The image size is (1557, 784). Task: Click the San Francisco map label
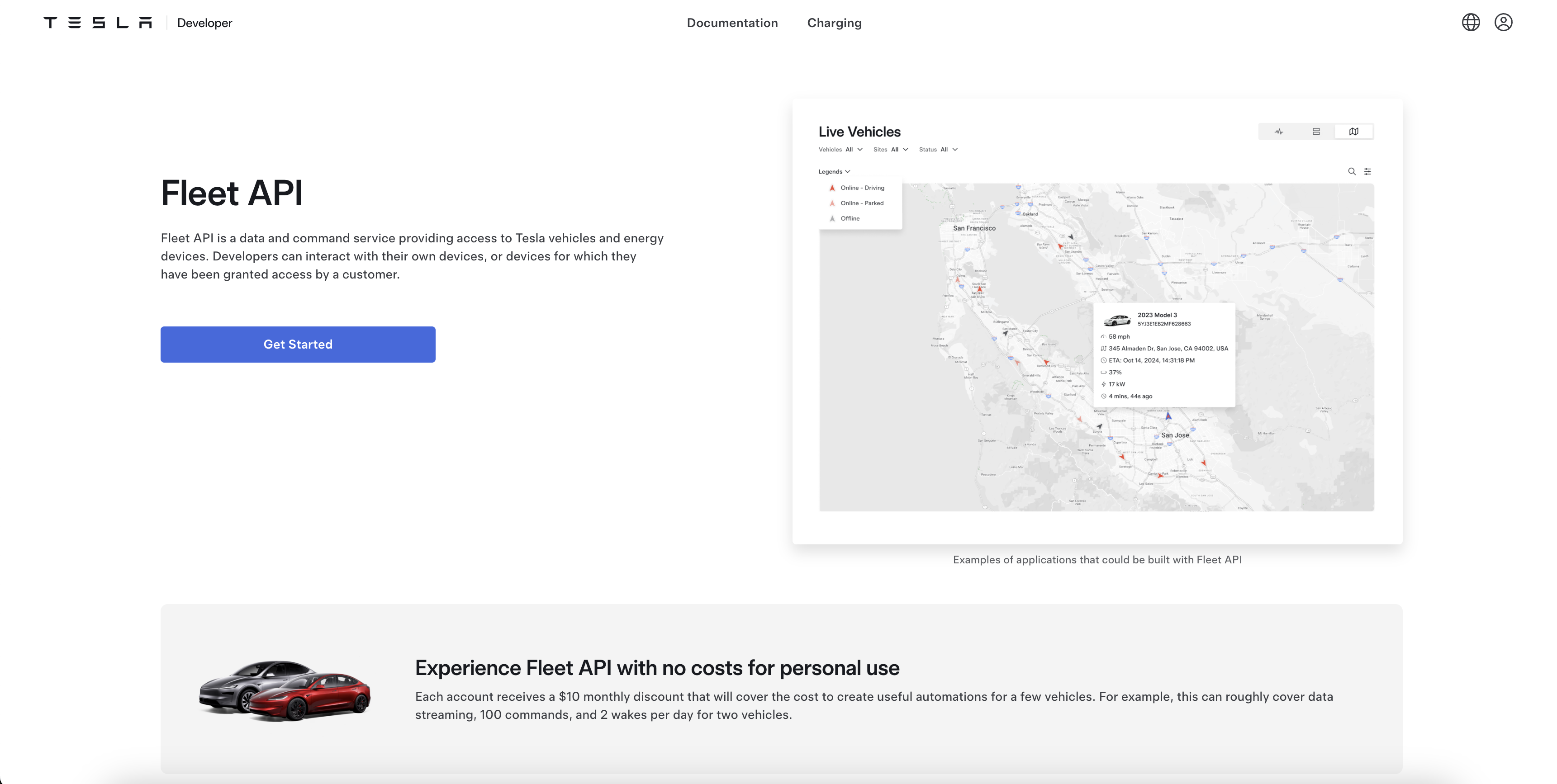pyautogui.click(x=974, y=228)
